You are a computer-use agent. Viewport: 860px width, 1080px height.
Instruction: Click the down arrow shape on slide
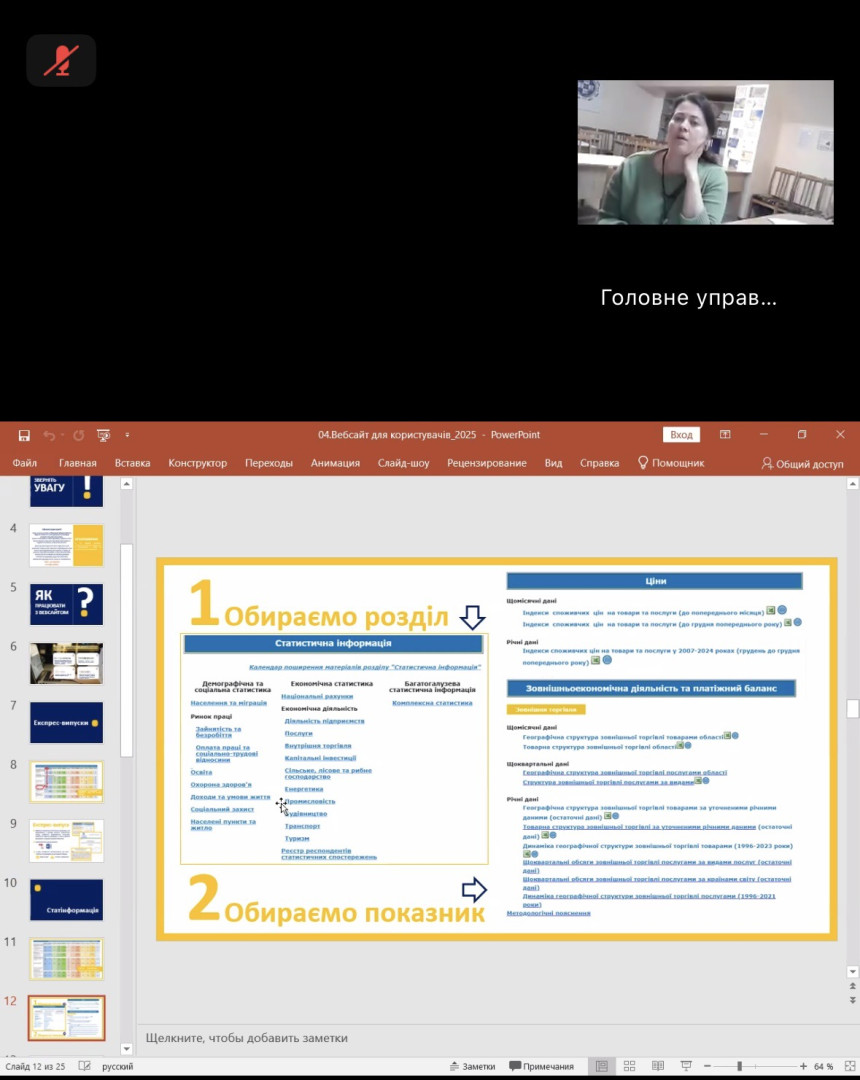(x=472, y=617)
